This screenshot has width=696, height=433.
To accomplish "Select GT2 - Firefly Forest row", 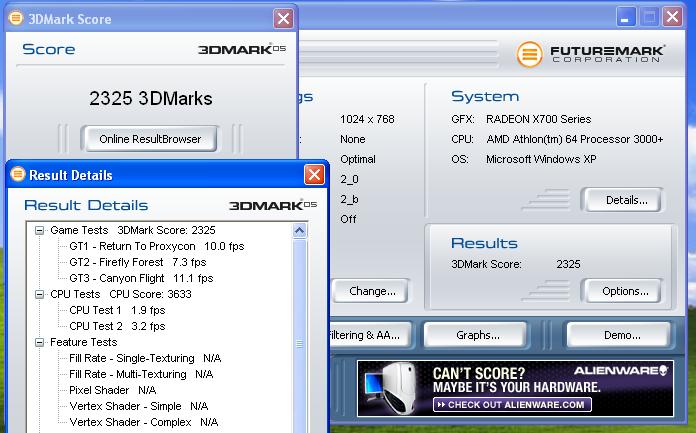I will tap(138, 262).
